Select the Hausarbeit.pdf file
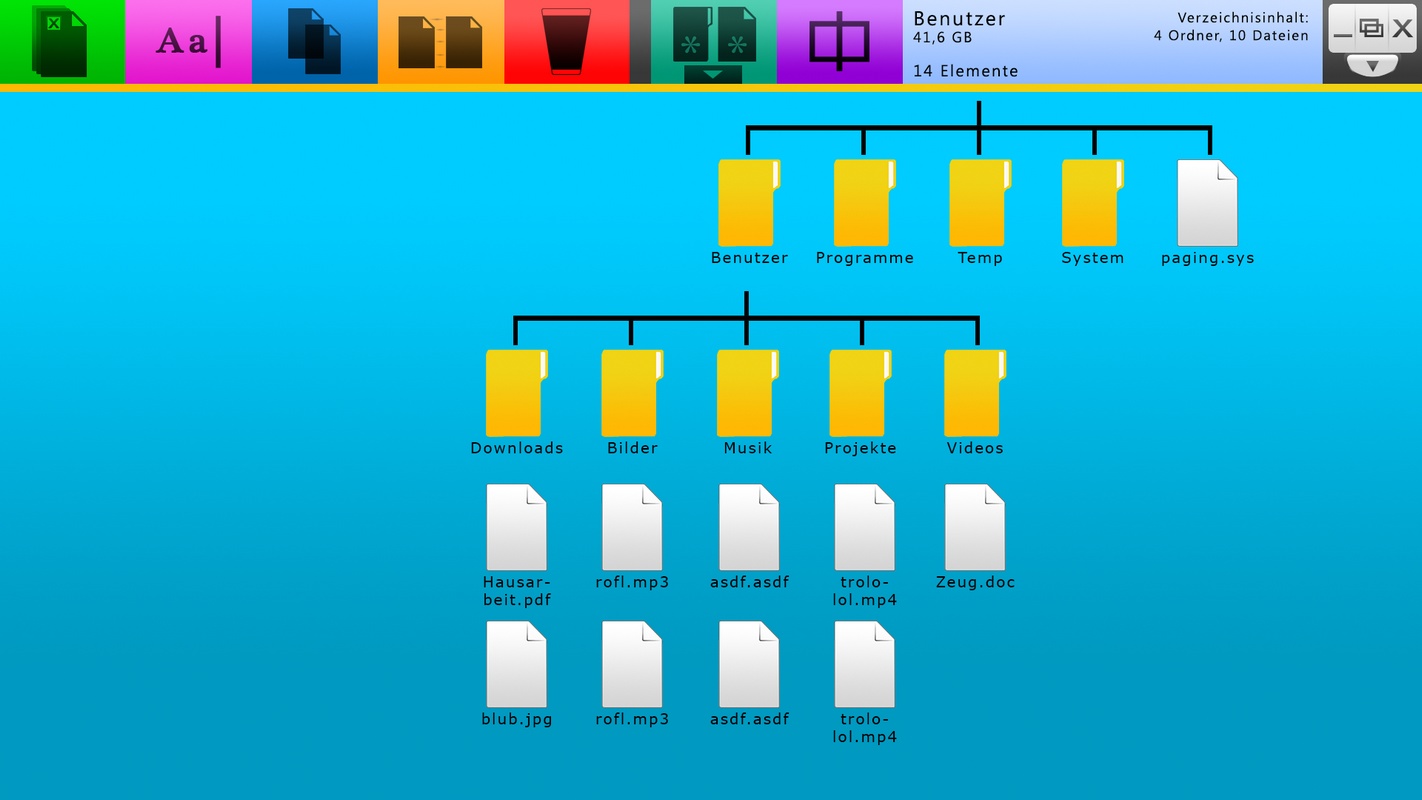 coord(516,528)
